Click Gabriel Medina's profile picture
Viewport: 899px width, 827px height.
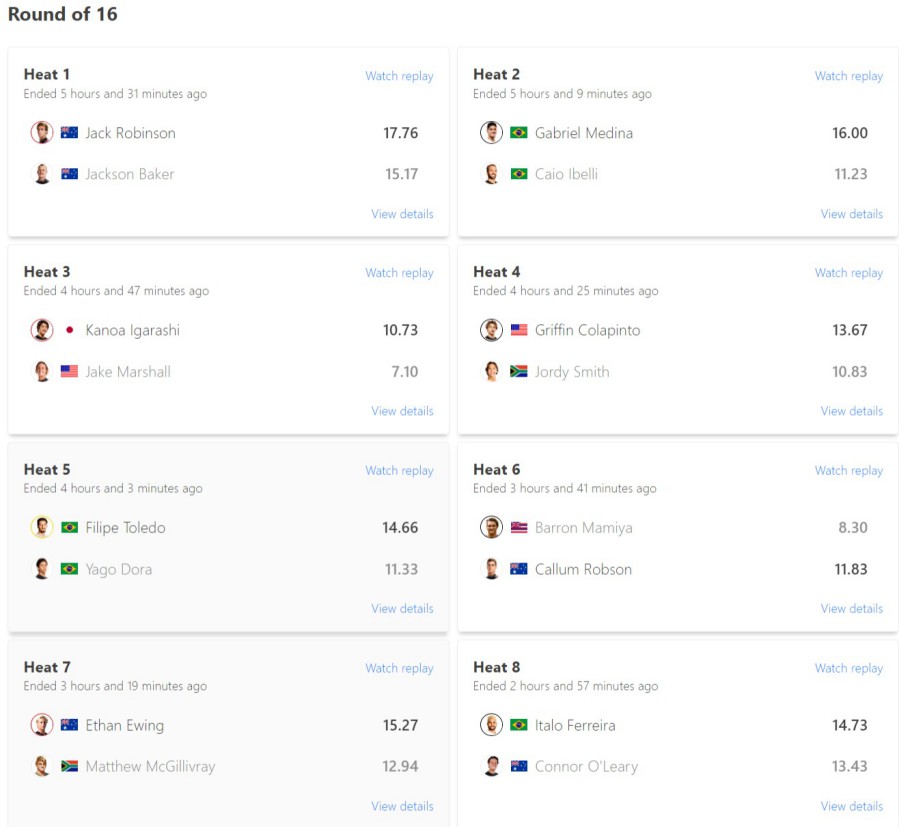491,133
